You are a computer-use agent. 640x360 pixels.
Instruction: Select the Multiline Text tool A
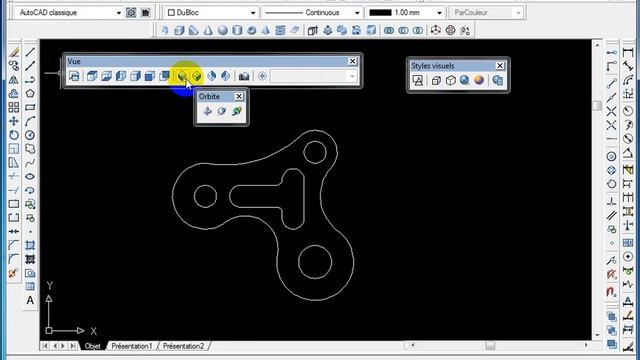point(30,300)
